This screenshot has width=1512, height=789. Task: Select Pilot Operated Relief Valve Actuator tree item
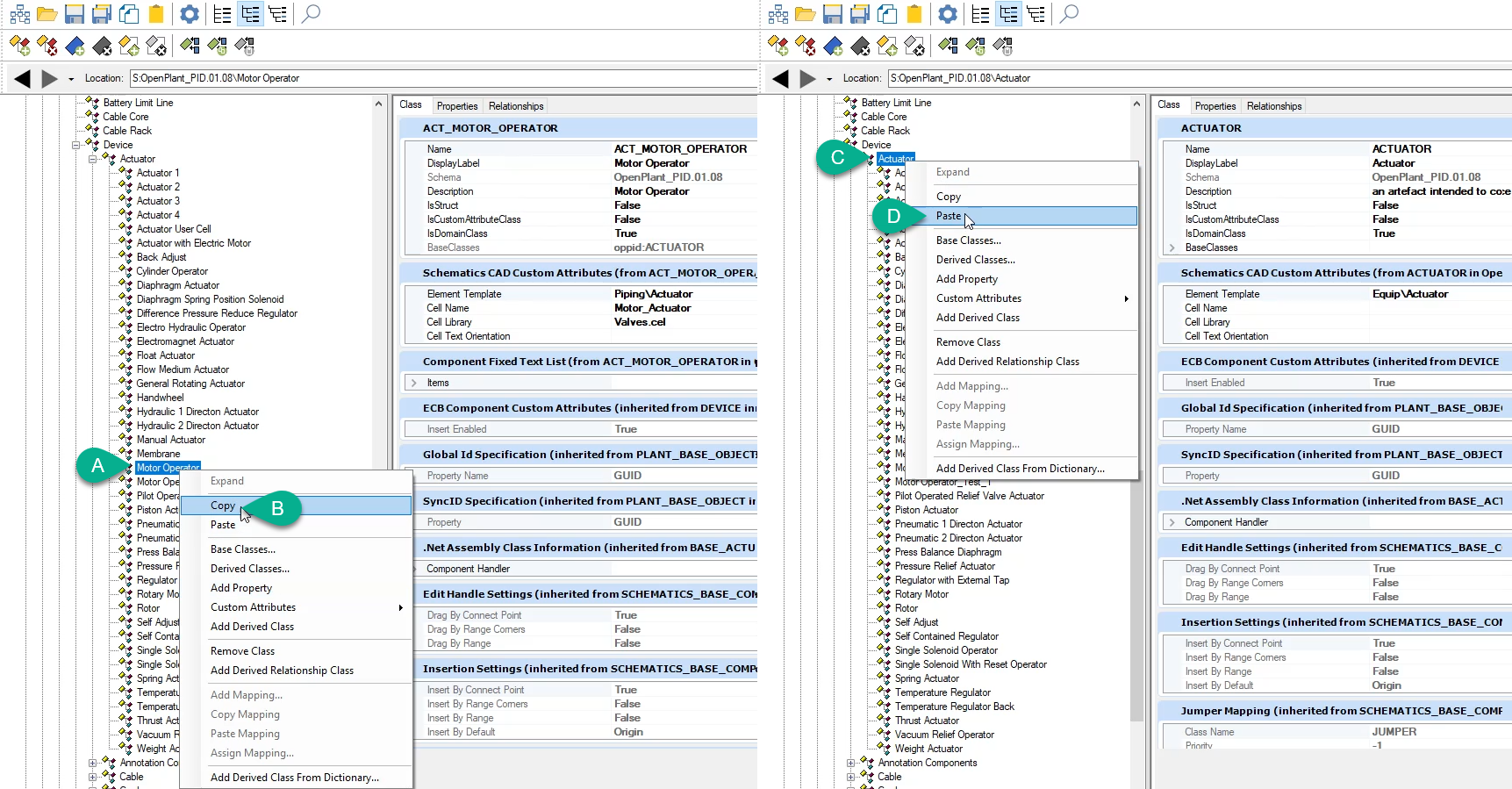coord(969,496)
